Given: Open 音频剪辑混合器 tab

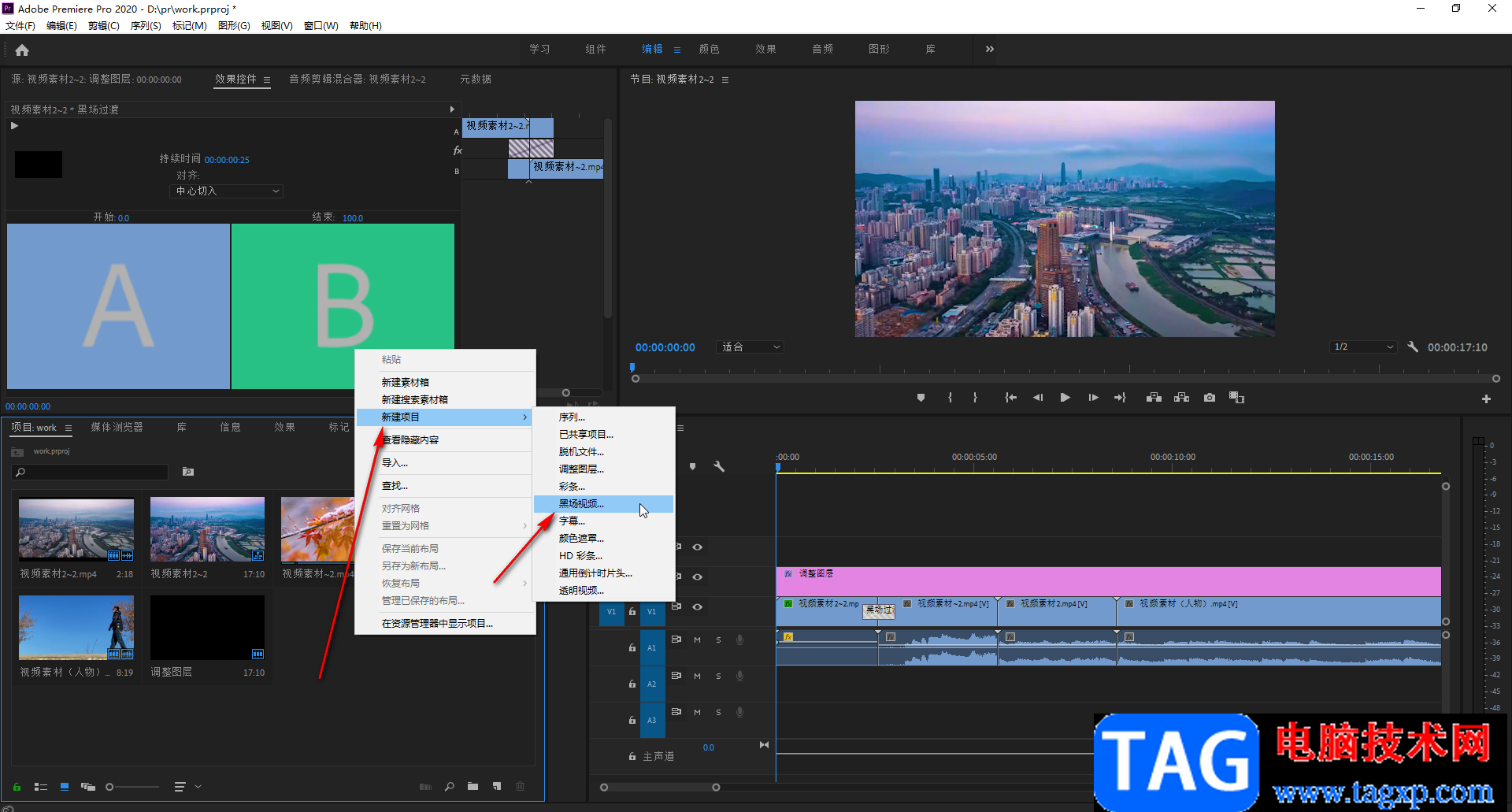Looking at the screenshot, I should 357,80.
